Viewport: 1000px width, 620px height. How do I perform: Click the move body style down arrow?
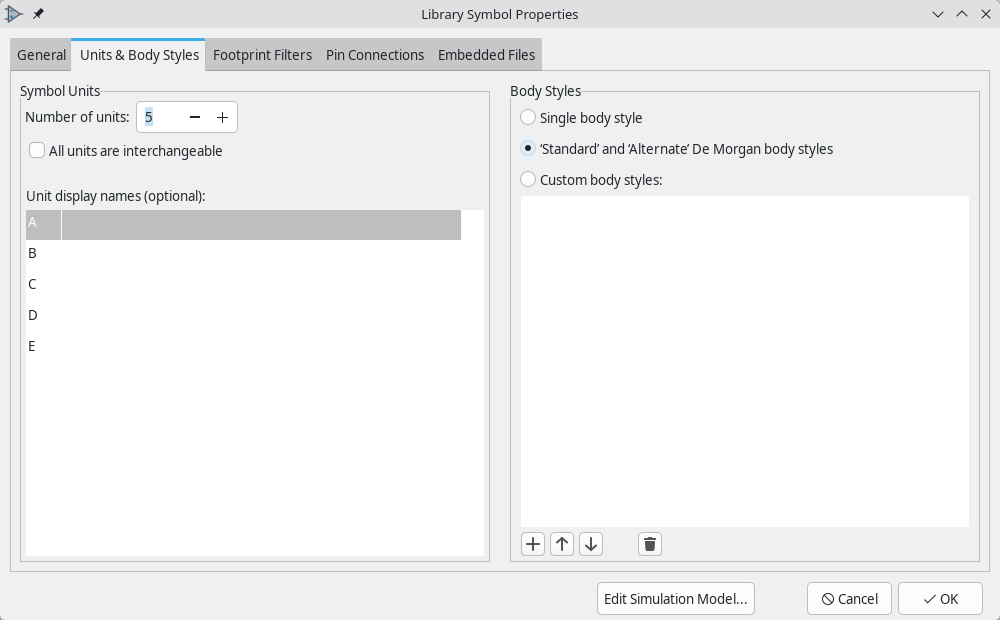point(591,544)
